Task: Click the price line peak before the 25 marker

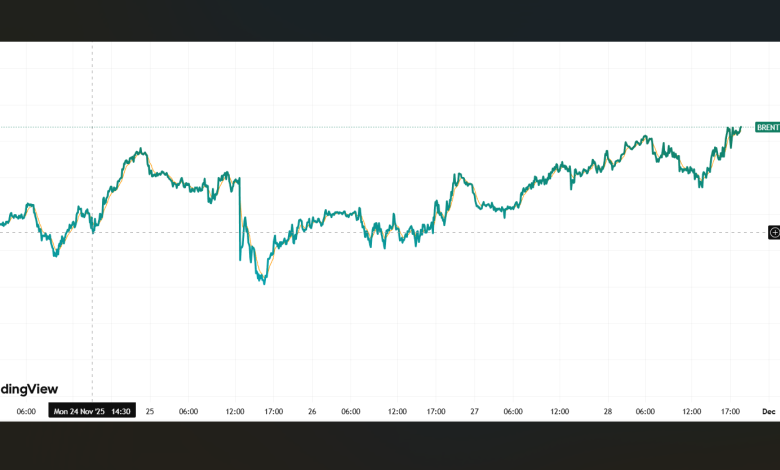Action: click(x=141, y=151)
